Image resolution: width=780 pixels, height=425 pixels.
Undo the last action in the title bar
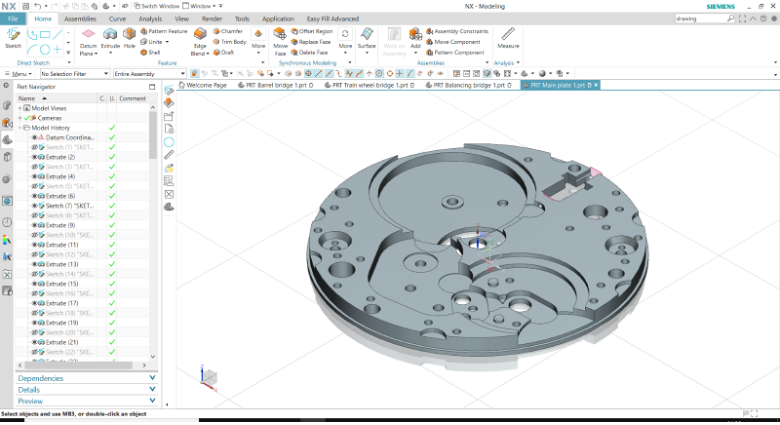click(38, 6)
